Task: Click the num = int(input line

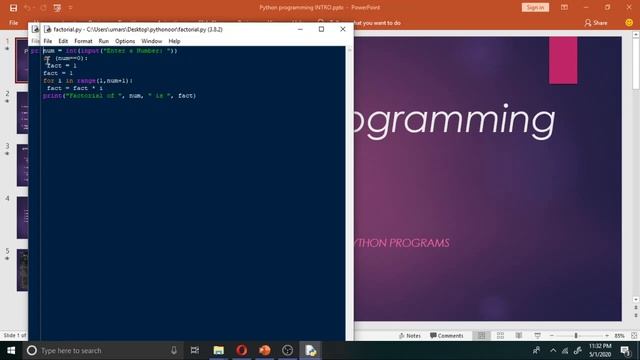Action: click(x=110, y=51)
